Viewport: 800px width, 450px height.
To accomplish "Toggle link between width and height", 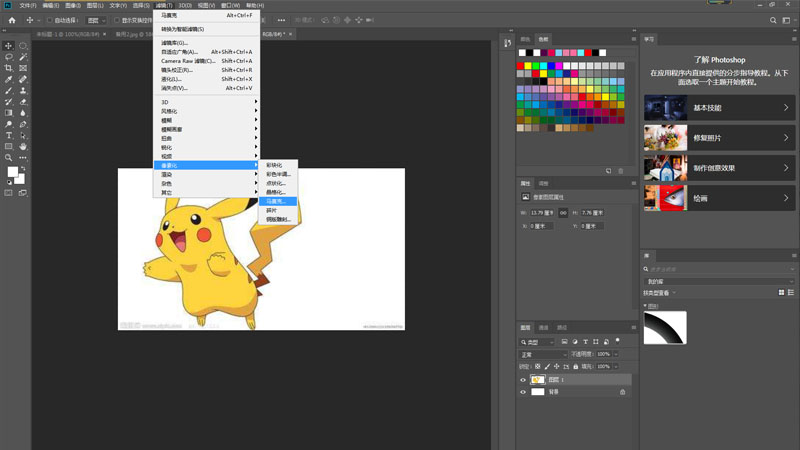I will (x=563, y=213).
